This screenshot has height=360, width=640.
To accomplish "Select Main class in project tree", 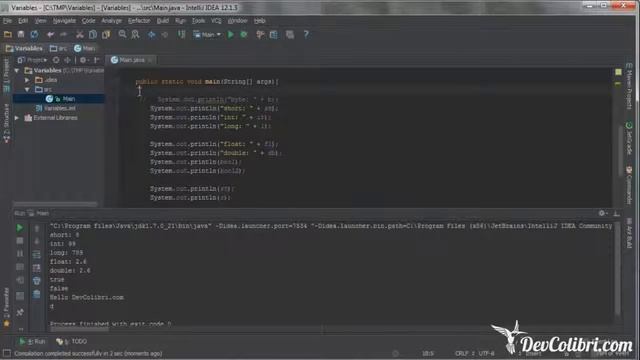I will [x=60, y=99].
